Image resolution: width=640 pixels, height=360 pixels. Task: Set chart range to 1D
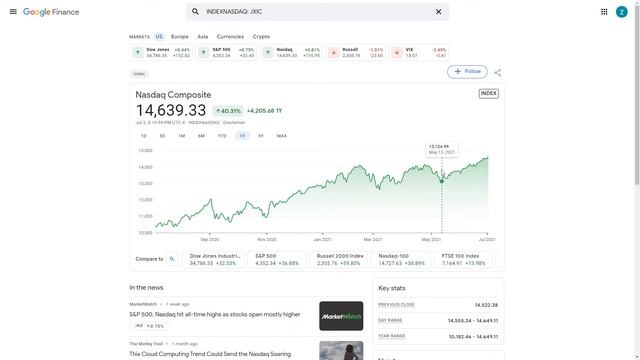143,136
